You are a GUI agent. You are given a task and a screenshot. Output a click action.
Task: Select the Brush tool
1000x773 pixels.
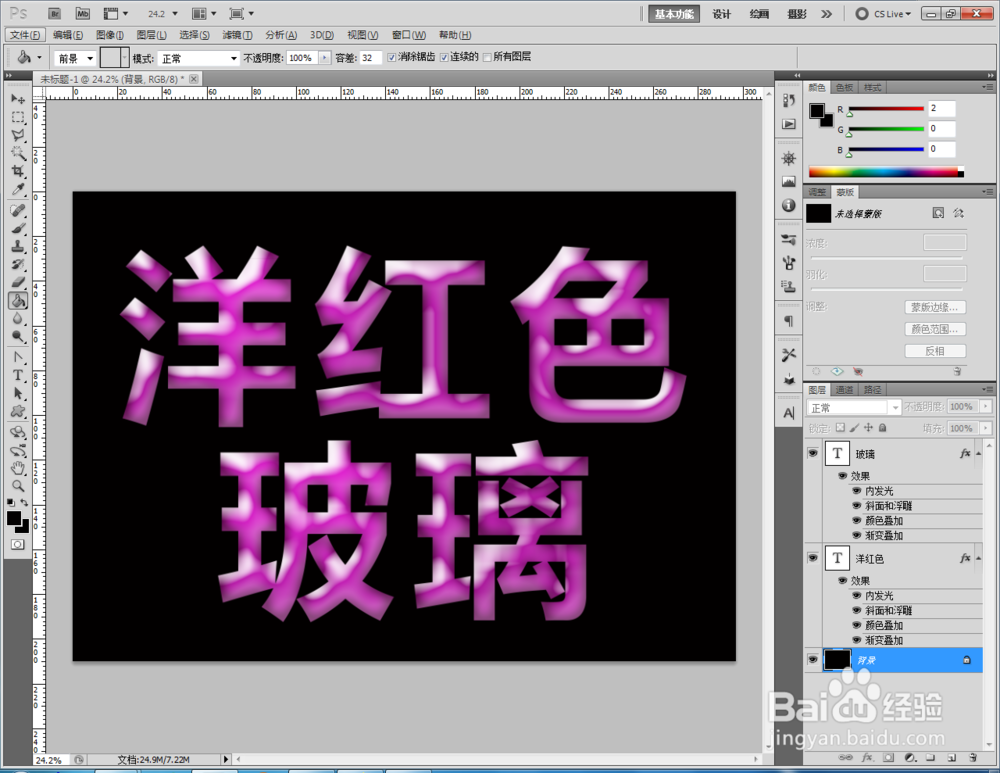[18, 228]
